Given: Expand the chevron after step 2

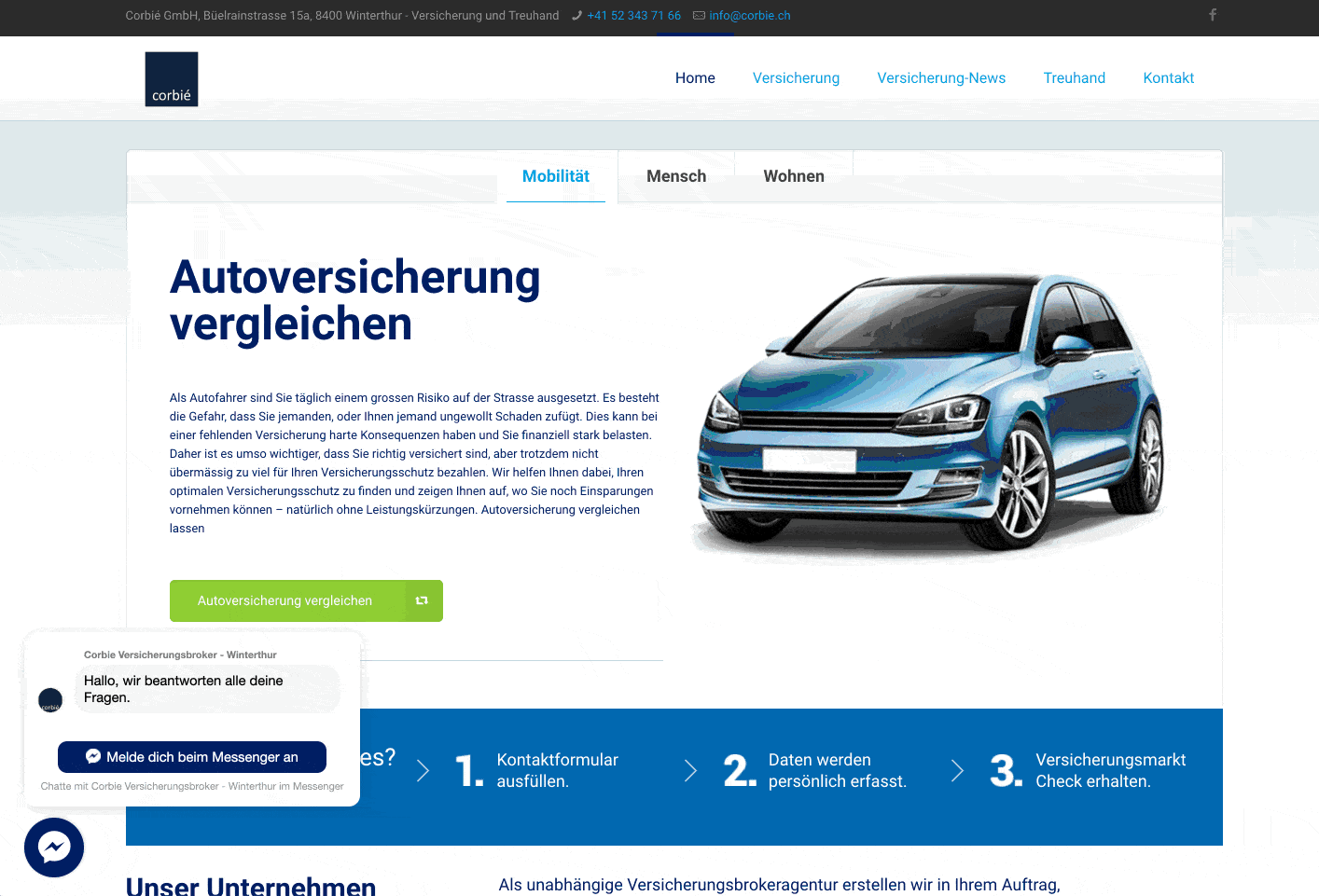Looking at the screenshot, I should tap(957, 770).
